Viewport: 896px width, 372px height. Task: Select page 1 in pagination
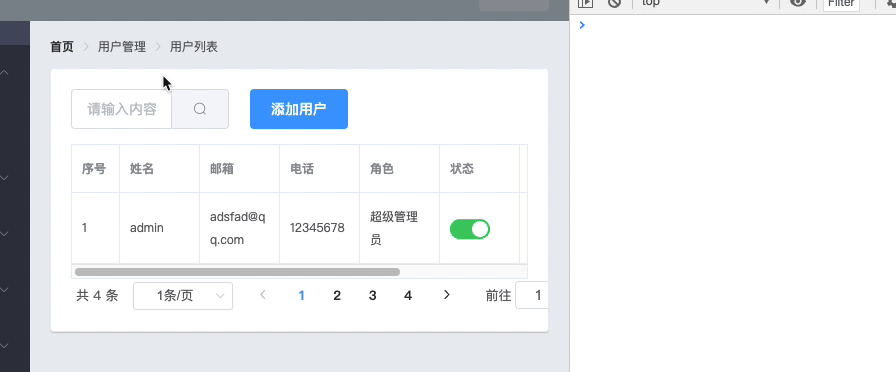point(302,295)
